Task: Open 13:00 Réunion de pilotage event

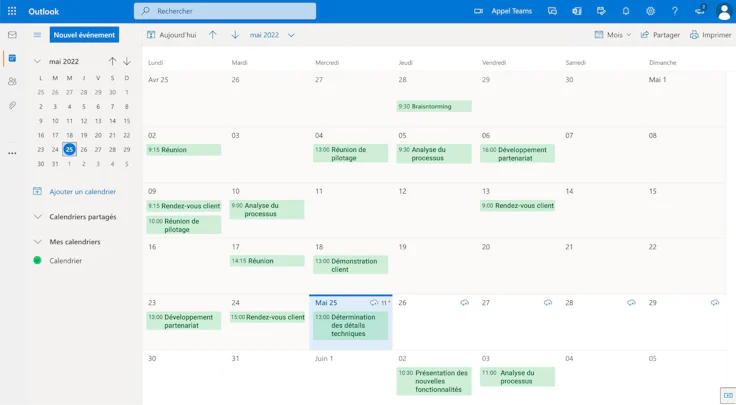Action: pyautogui.click(x=351, y=153)
